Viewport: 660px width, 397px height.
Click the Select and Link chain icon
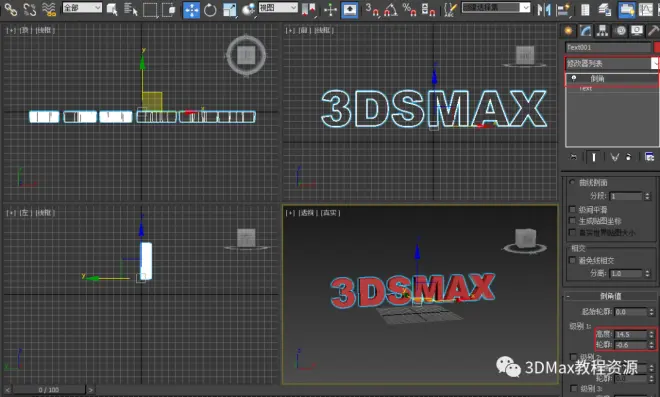tap(11, 9)
